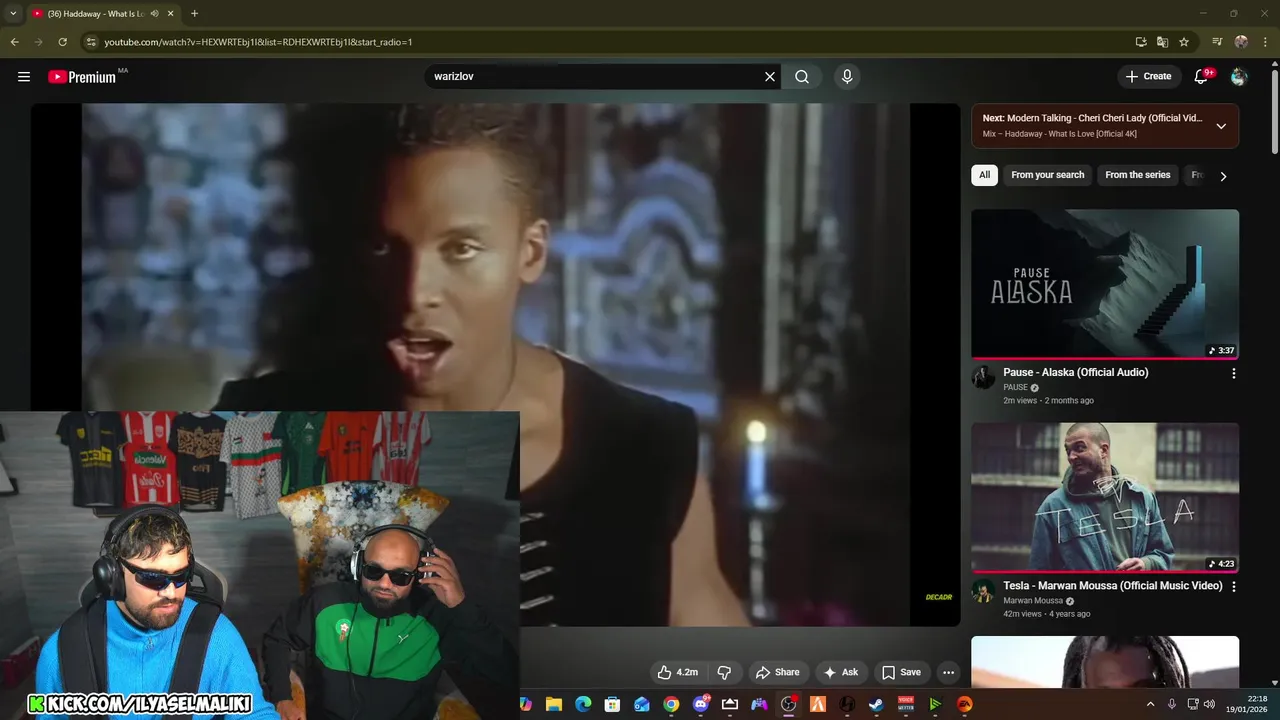Viewport: 1280px width, 720px height.
Task: Show hidden system tray icons
Action: pyautogui.click(x=1150, y=704)
